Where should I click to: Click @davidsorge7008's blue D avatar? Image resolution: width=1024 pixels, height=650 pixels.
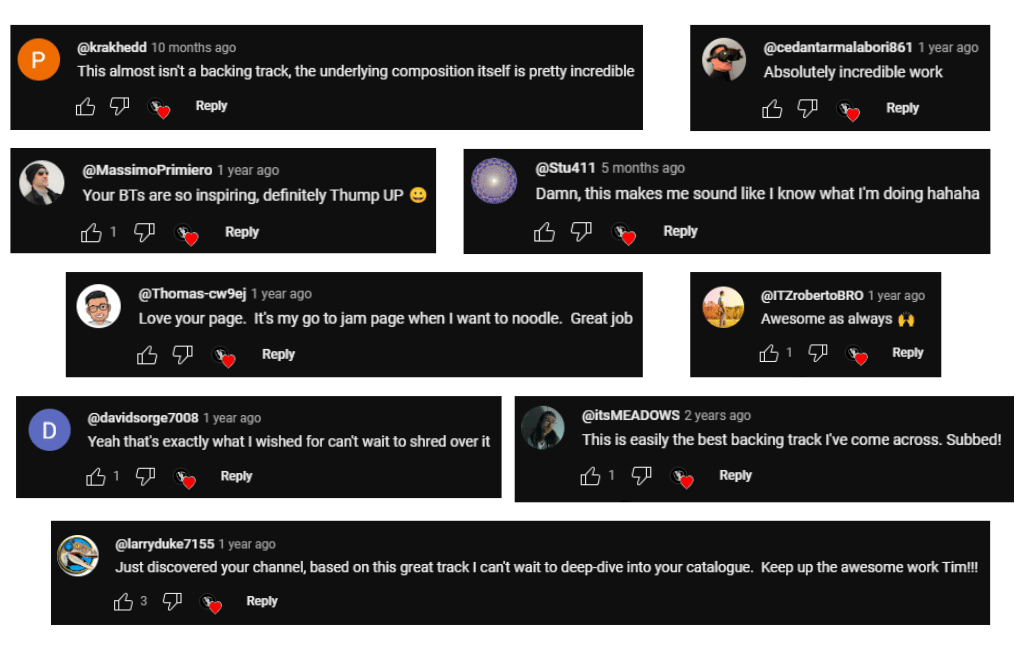[50, 431]
